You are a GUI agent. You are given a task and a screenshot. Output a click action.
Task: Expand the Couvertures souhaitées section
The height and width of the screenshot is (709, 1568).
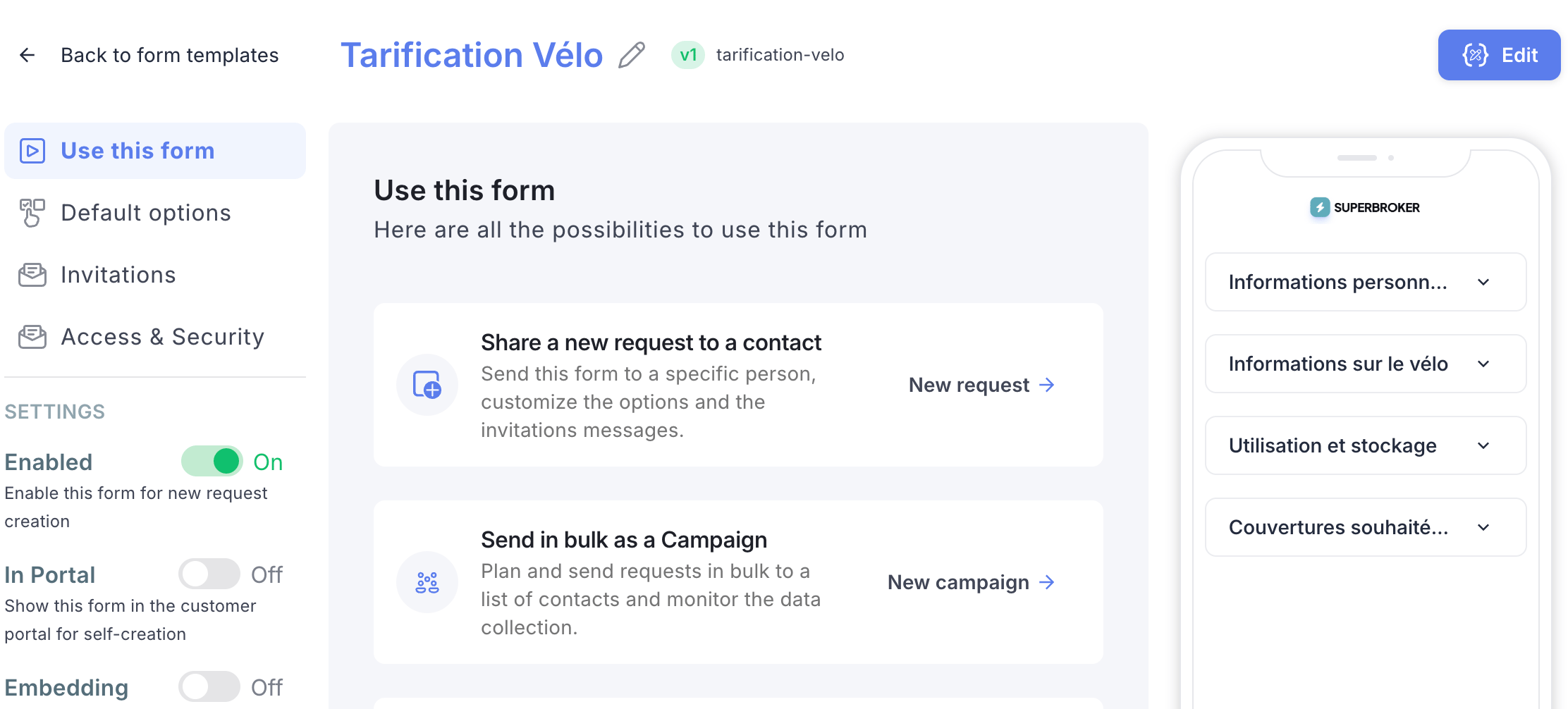click(x=1366, y=527)
